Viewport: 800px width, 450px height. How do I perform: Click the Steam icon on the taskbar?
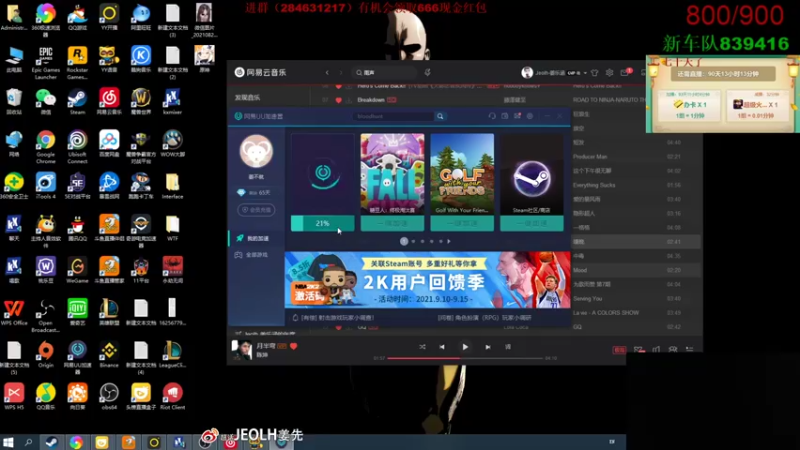[51, 442]
